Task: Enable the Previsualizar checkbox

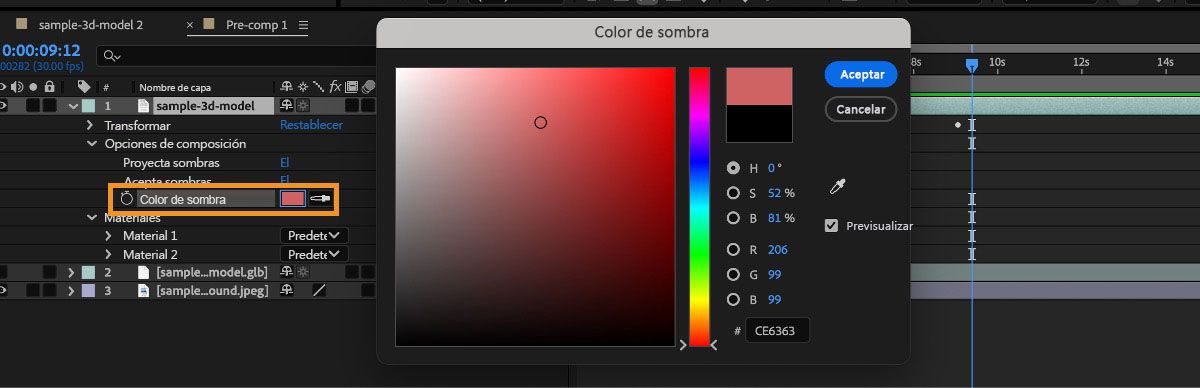Action: (x=831, y=226)
